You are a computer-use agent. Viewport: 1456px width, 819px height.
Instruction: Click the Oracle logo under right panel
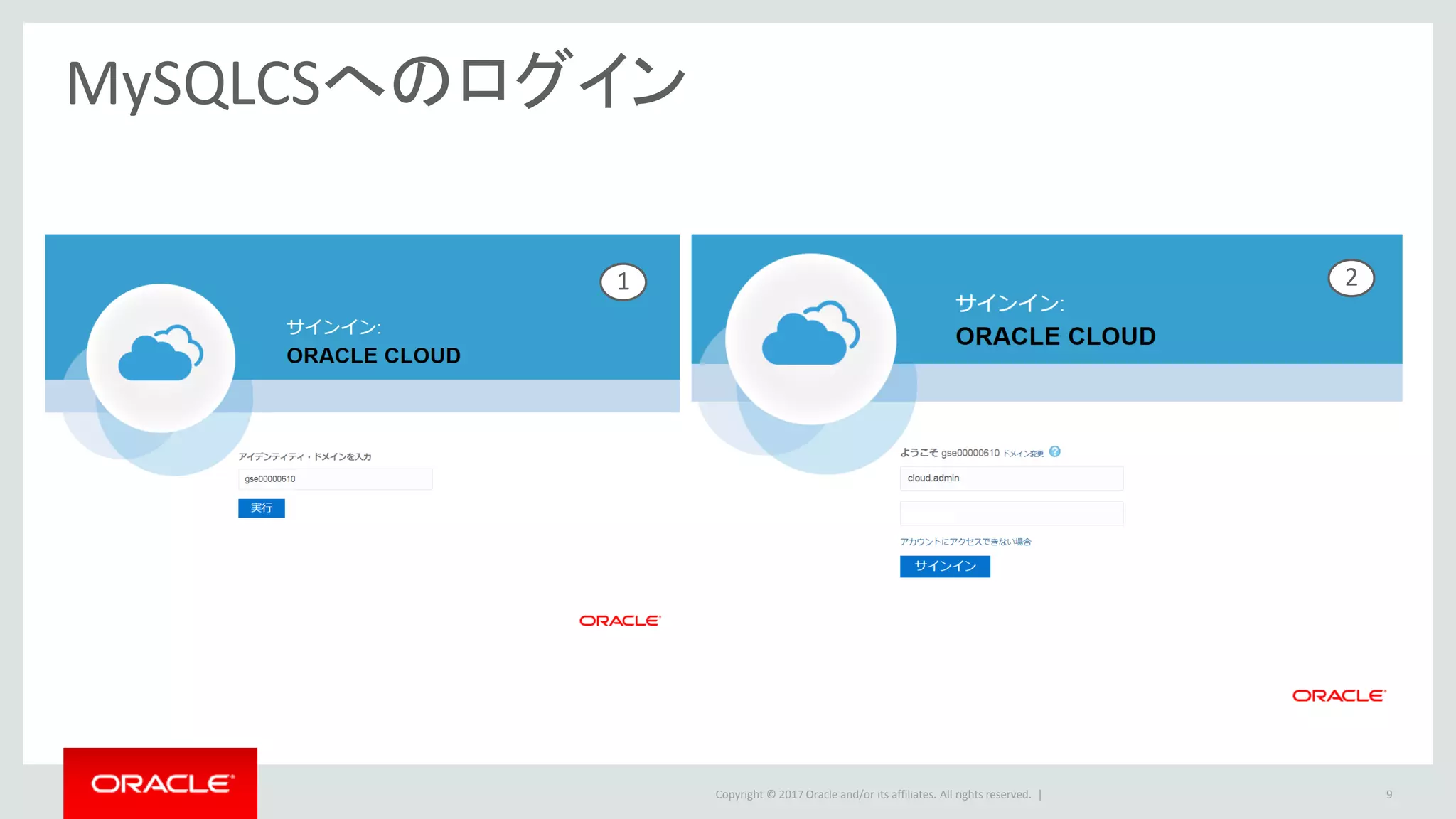[x=1339, y=695]
